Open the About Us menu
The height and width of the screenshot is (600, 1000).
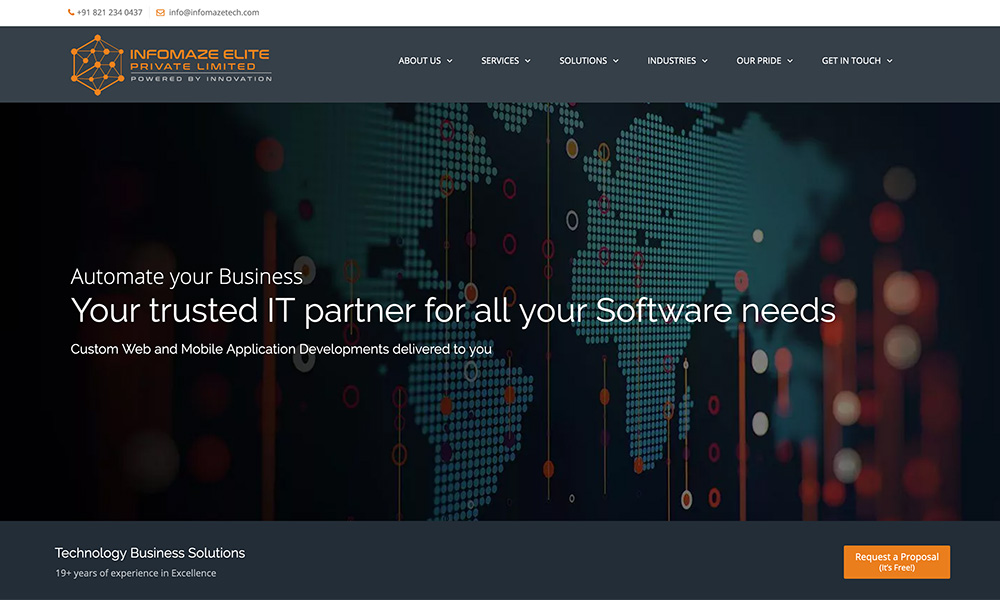419,61
